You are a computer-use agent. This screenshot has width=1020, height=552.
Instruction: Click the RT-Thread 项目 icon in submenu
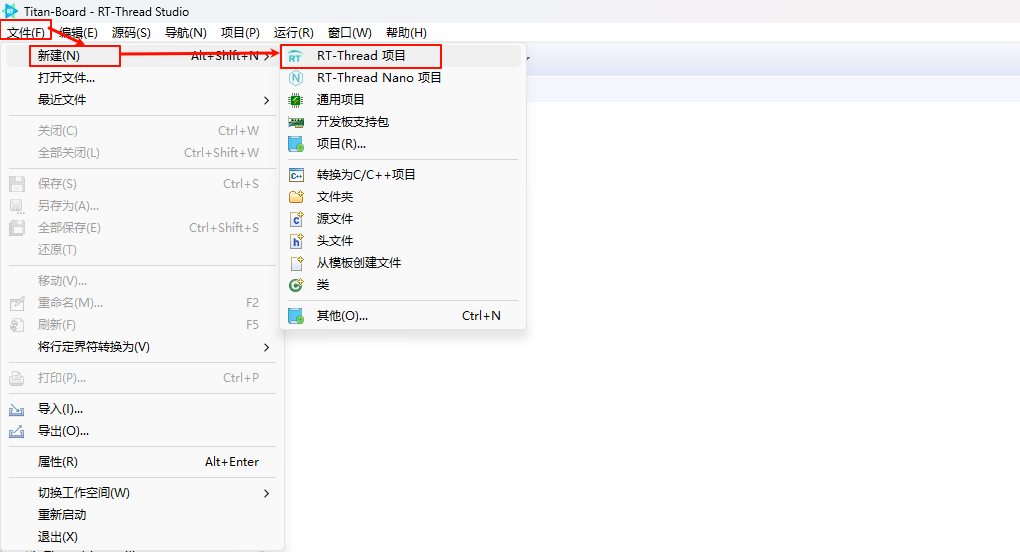point(295,56)
